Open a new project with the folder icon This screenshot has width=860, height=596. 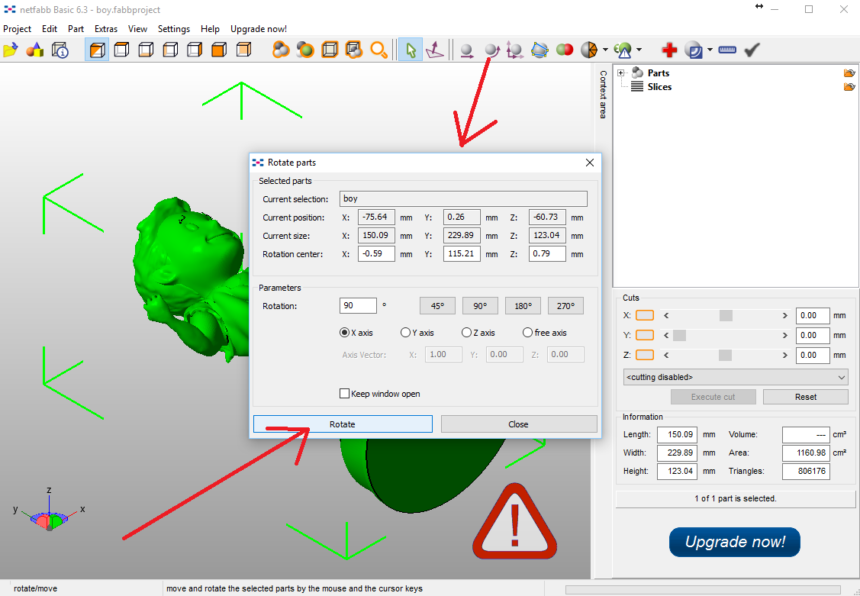click(x=13, y=49)
